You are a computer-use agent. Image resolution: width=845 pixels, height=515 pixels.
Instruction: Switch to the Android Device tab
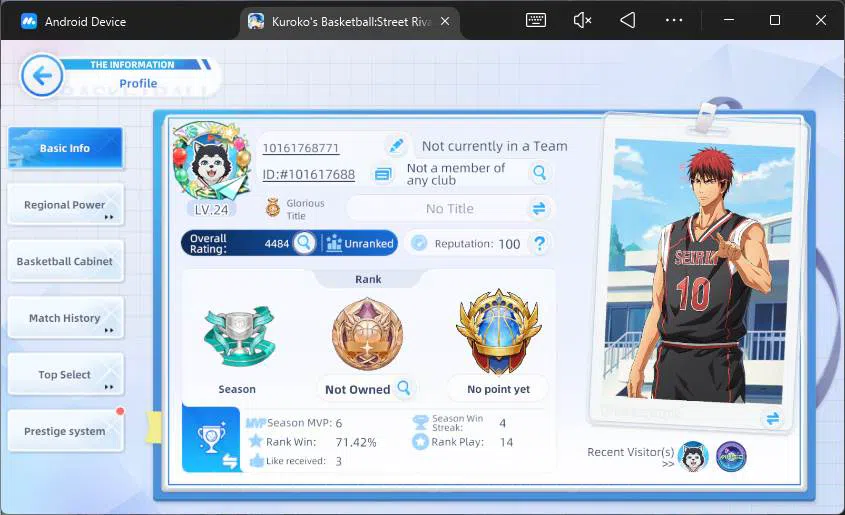[x=74, y=22]
